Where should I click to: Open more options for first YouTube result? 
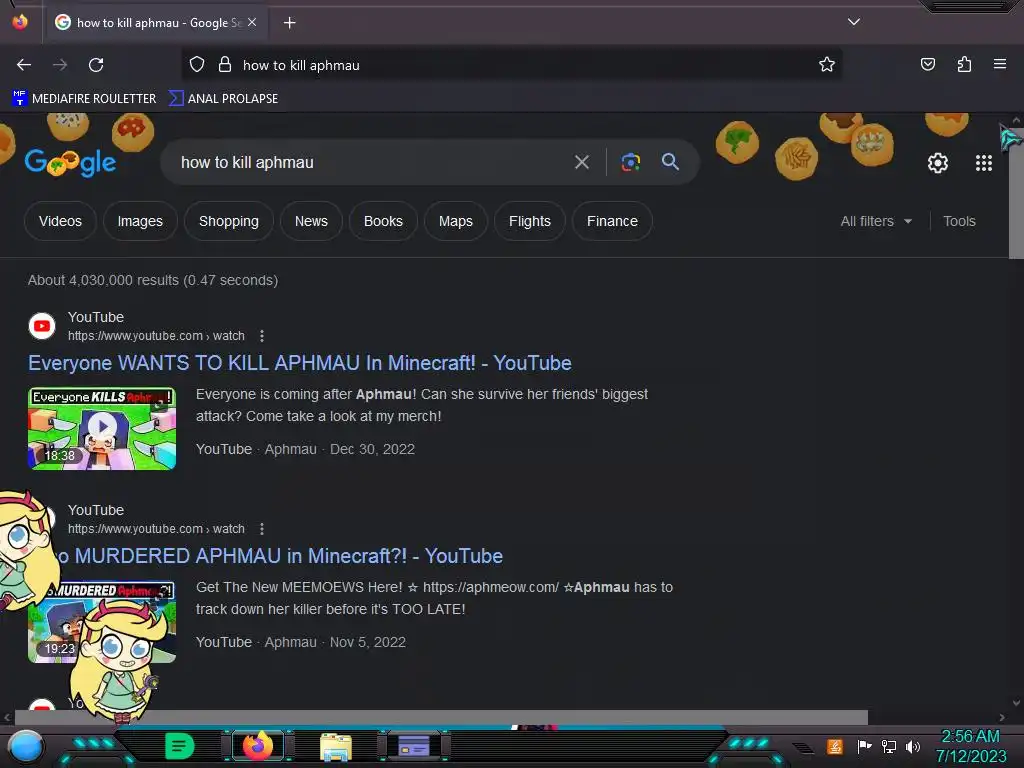[x=262, y=336]
